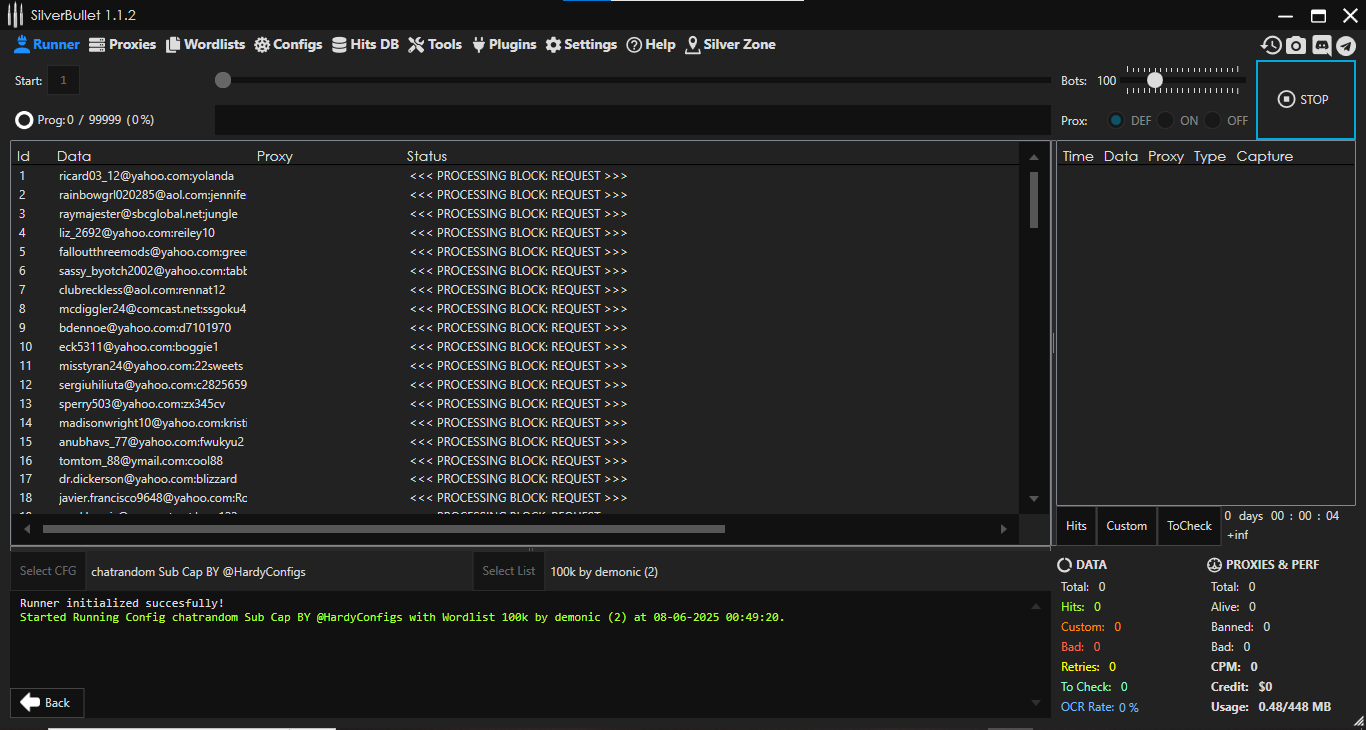Viewport: 1366px width, 730px height.
Task: Open the Wordlists section
Action: [205, 45]
